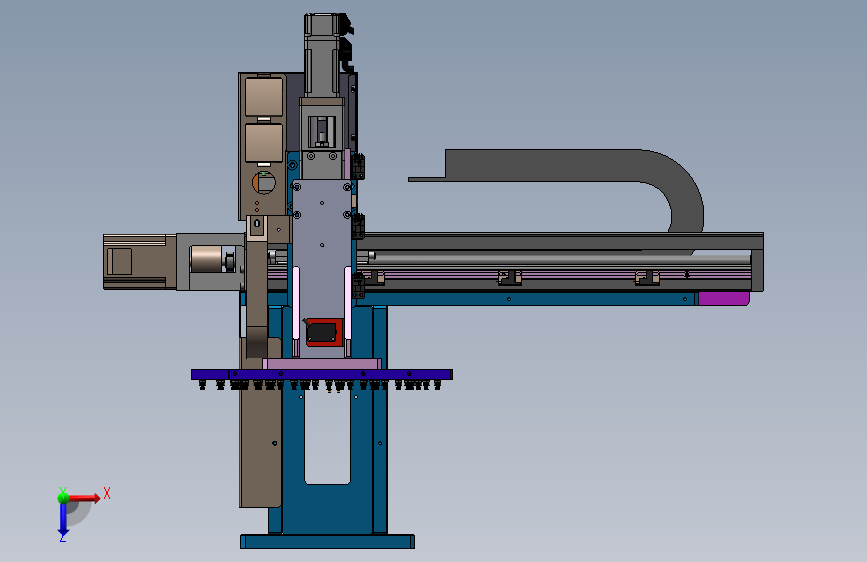Select the red sensor block on carriage

click(x=324, y=332)
